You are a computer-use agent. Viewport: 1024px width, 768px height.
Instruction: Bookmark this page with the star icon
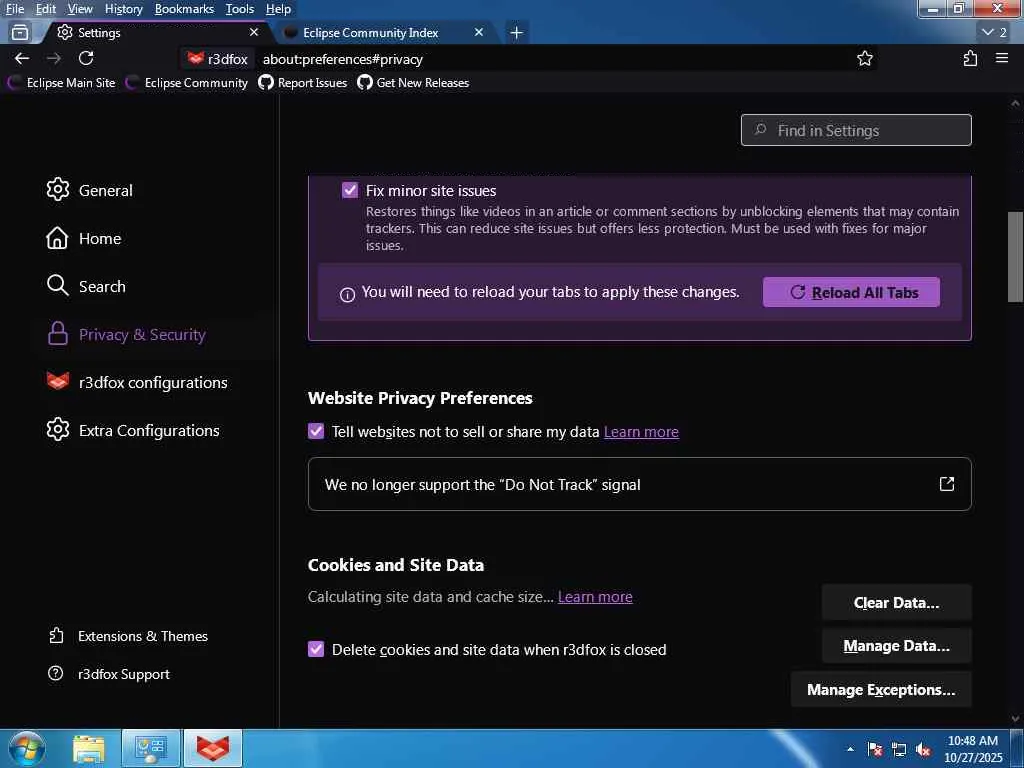point(865,59)
